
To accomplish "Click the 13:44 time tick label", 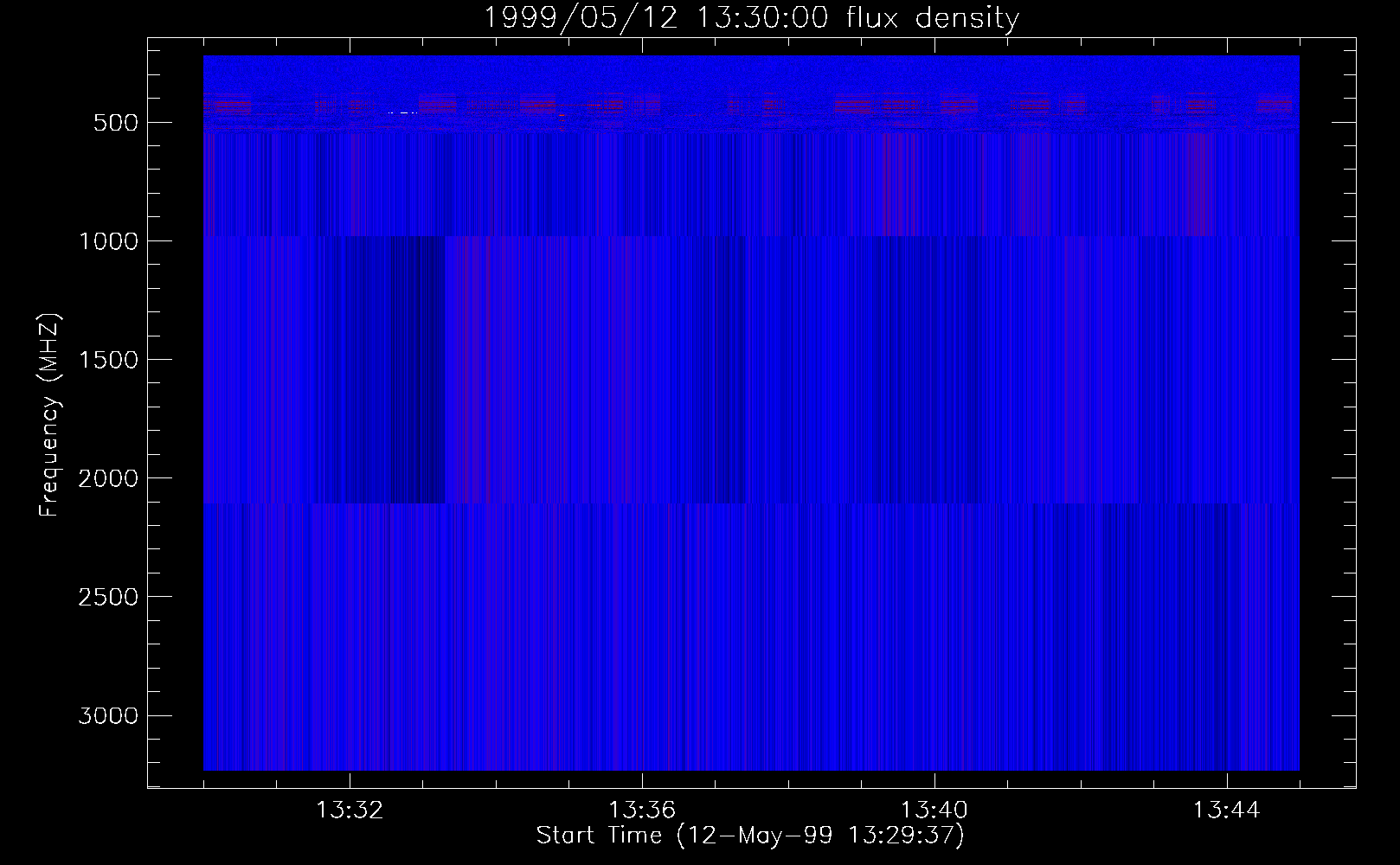I will pyautogui.click(x=1227, y=811).
